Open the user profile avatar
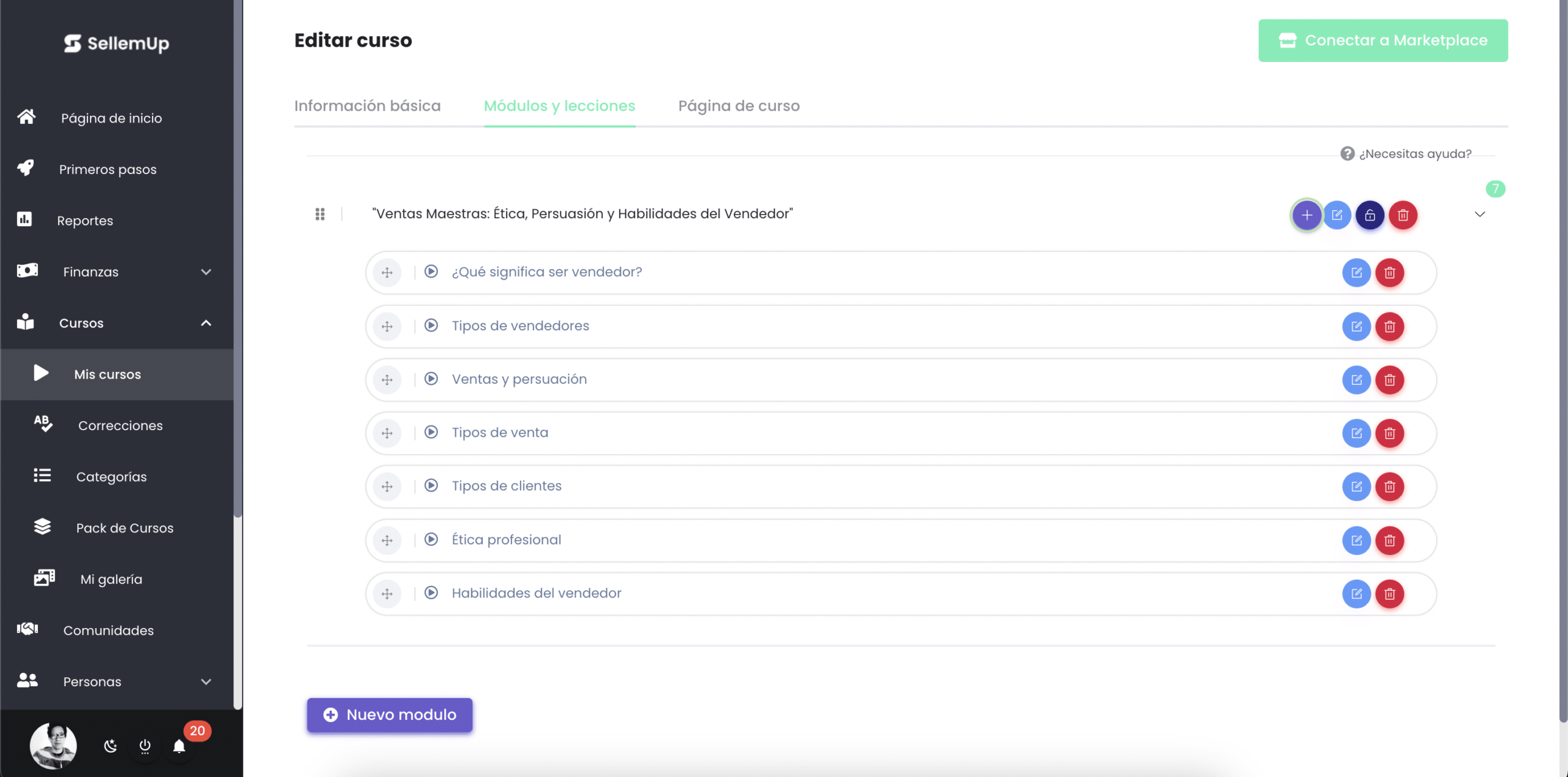The image size is (1568, 777). [x=53, y=745]
